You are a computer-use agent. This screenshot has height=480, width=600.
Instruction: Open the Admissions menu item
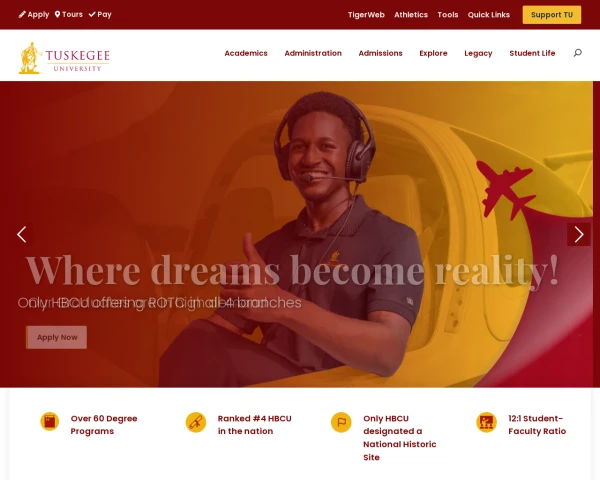pos(380,53)
